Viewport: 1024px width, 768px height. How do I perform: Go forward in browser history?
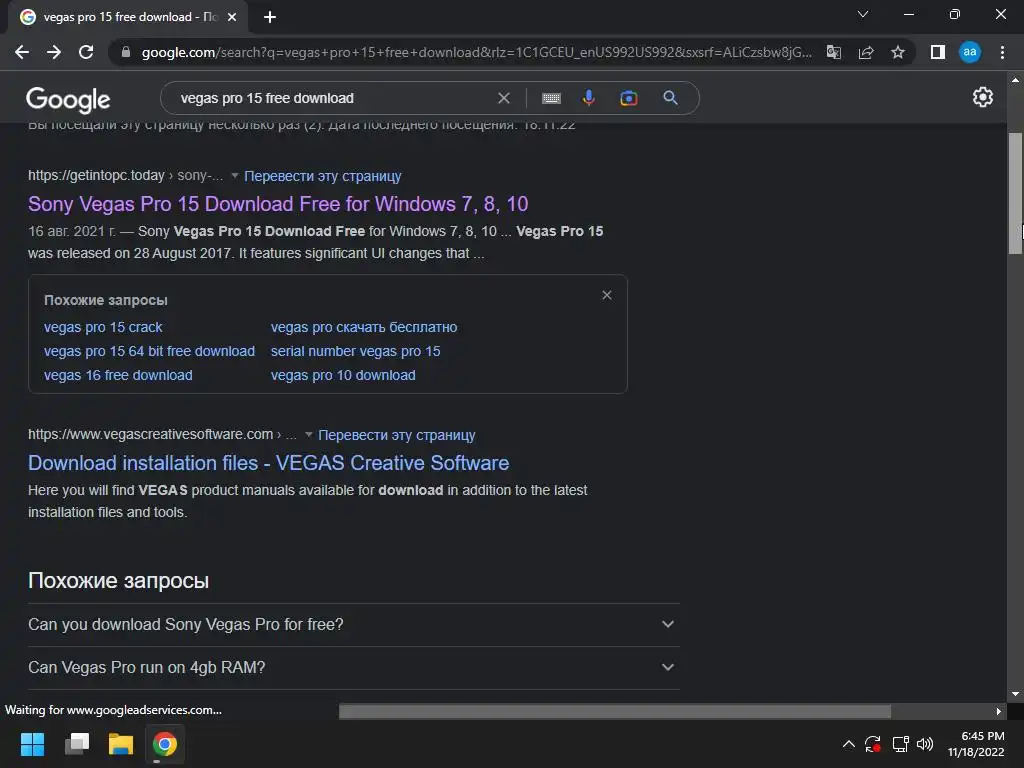pos(54,52)
